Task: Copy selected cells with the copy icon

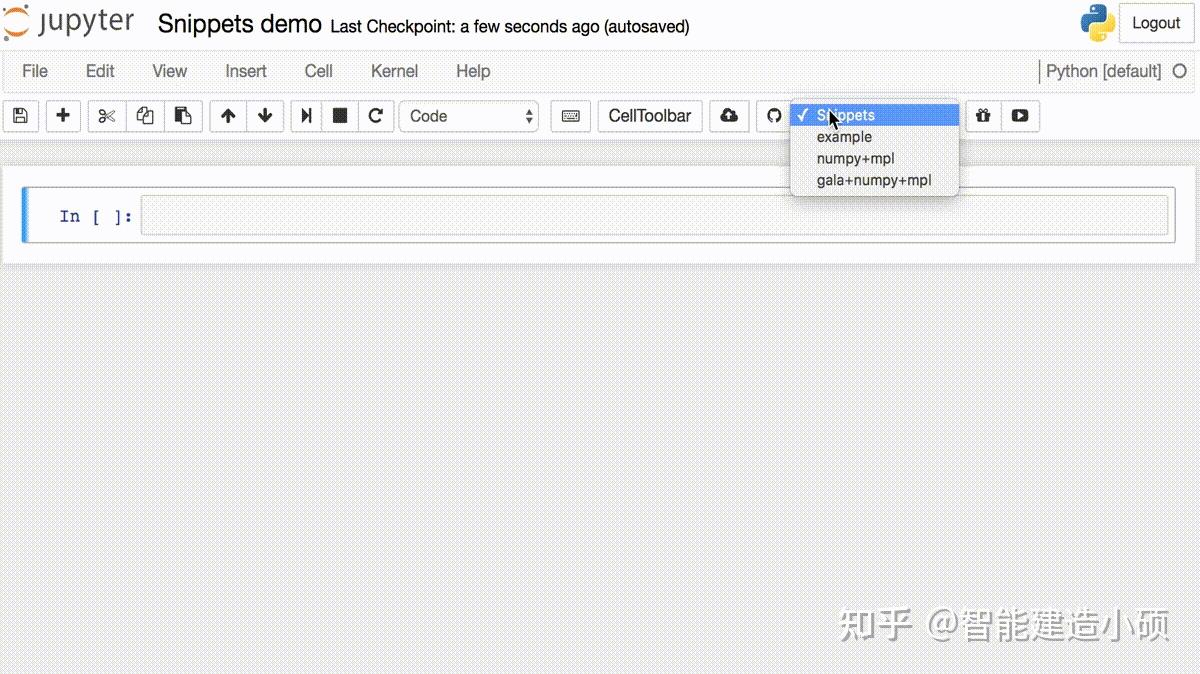Action: click(x=144, y=116)
